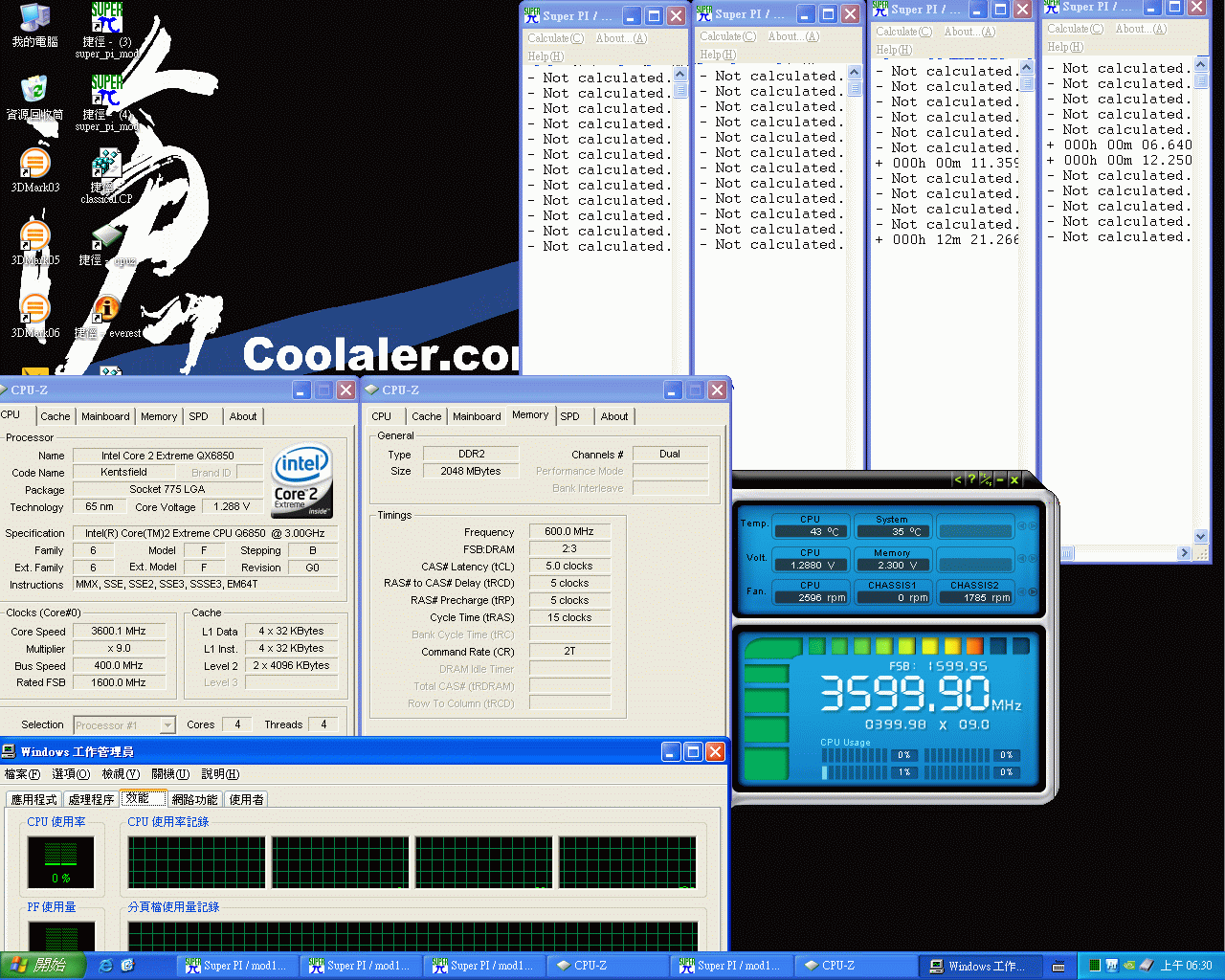Open the 網路功能 tab in Task Manager
The image size is (1225, 980).
coord(195,799)
